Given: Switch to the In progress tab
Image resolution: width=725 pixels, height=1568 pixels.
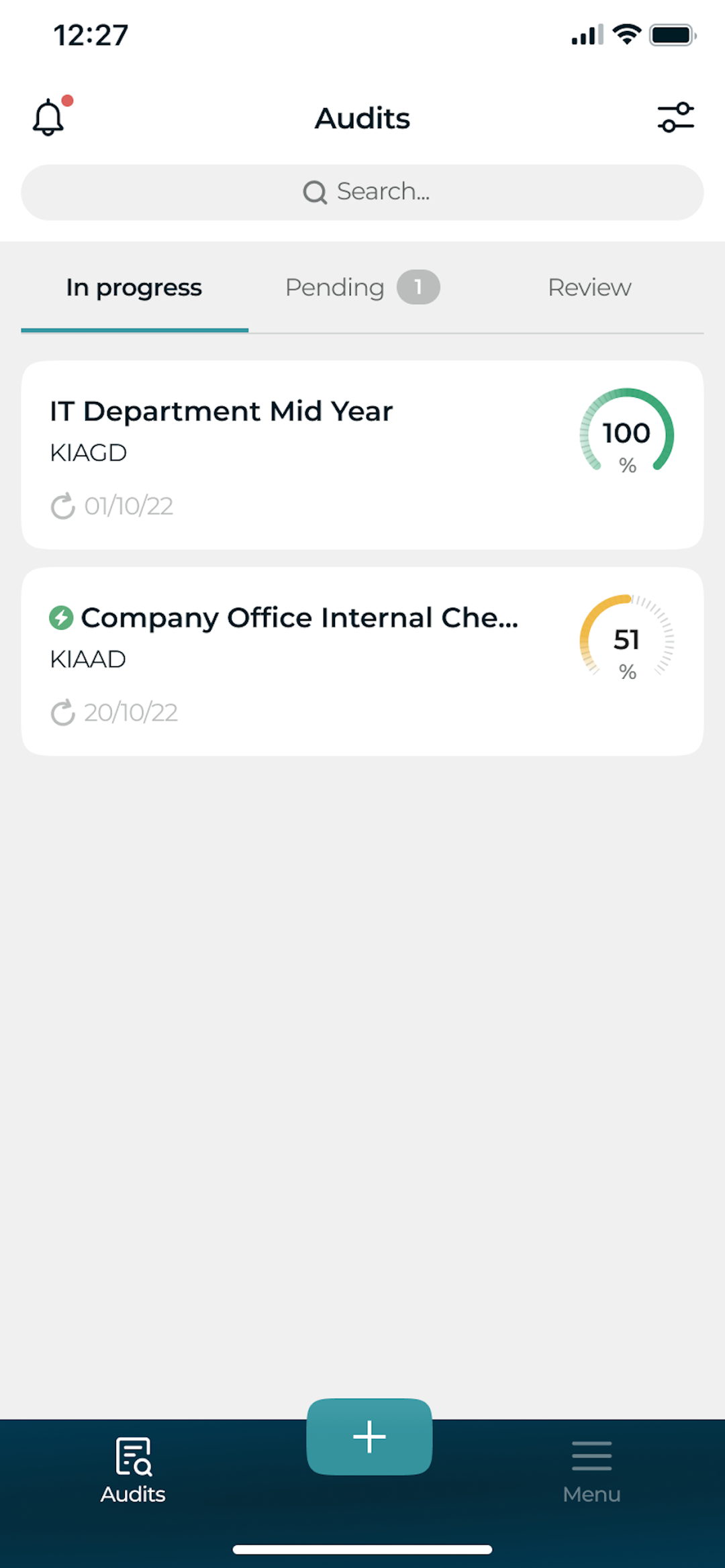Looking at the screenshot, I should coord(134,288).
